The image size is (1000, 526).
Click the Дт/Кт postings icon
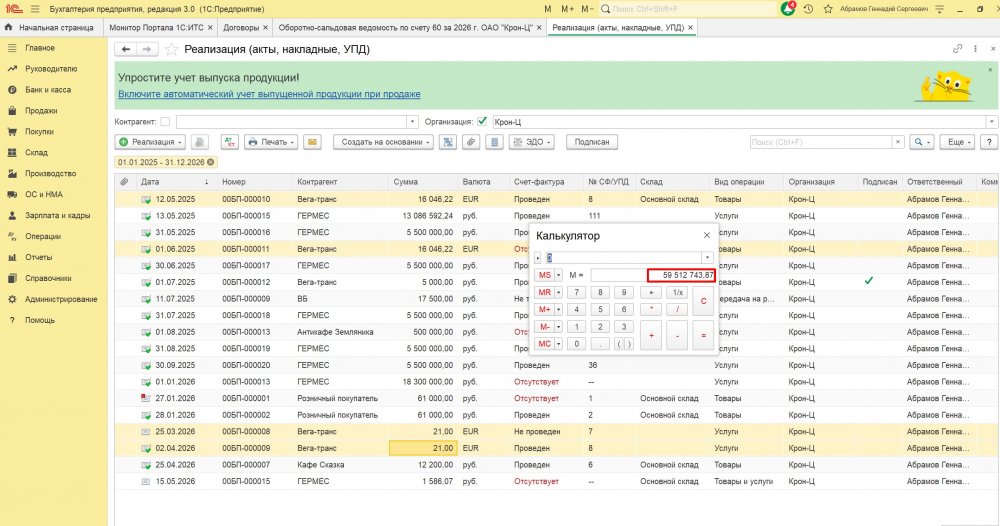pos(230,142)
